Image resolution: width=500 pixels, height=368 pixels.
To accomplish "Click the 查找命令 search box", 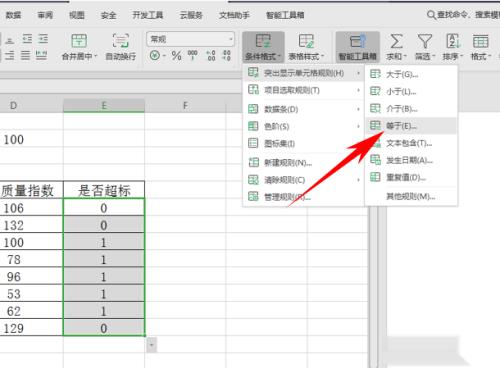I will (463, 15).
